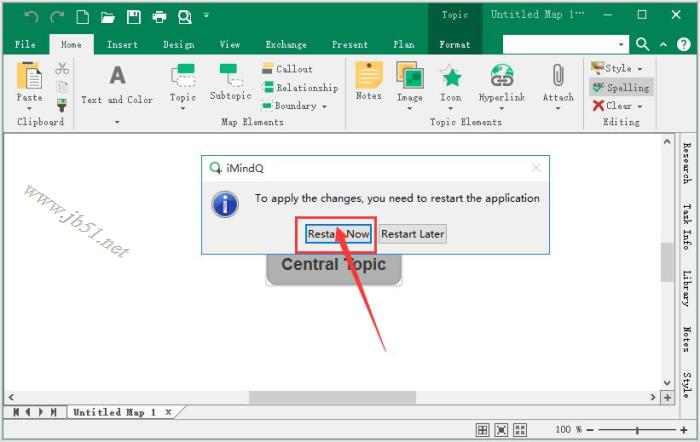
Task: Select the Central Topic node
Action: [x=334, y=269]
